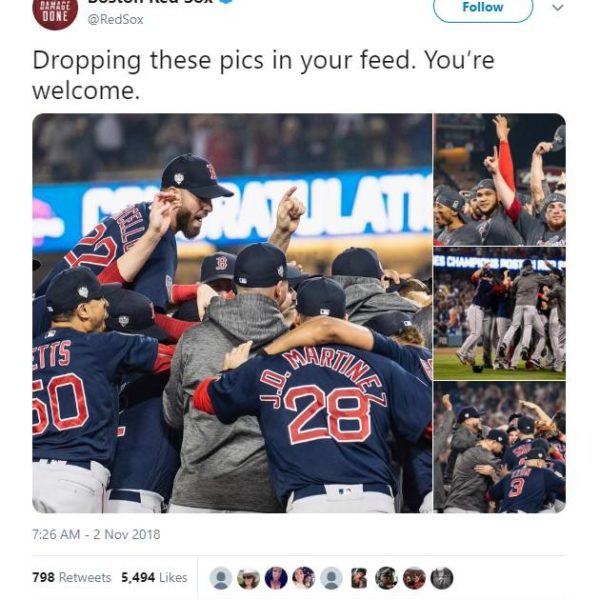Click the Follow button

click(x=483, y=8)
